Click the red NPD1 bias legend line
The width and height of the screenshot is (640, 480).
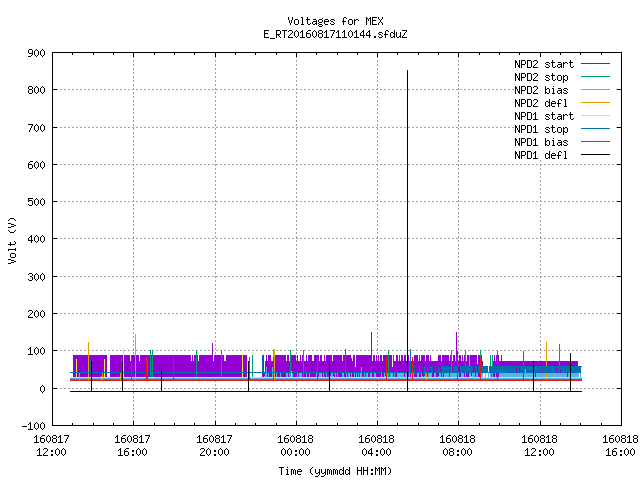[595, 142]
